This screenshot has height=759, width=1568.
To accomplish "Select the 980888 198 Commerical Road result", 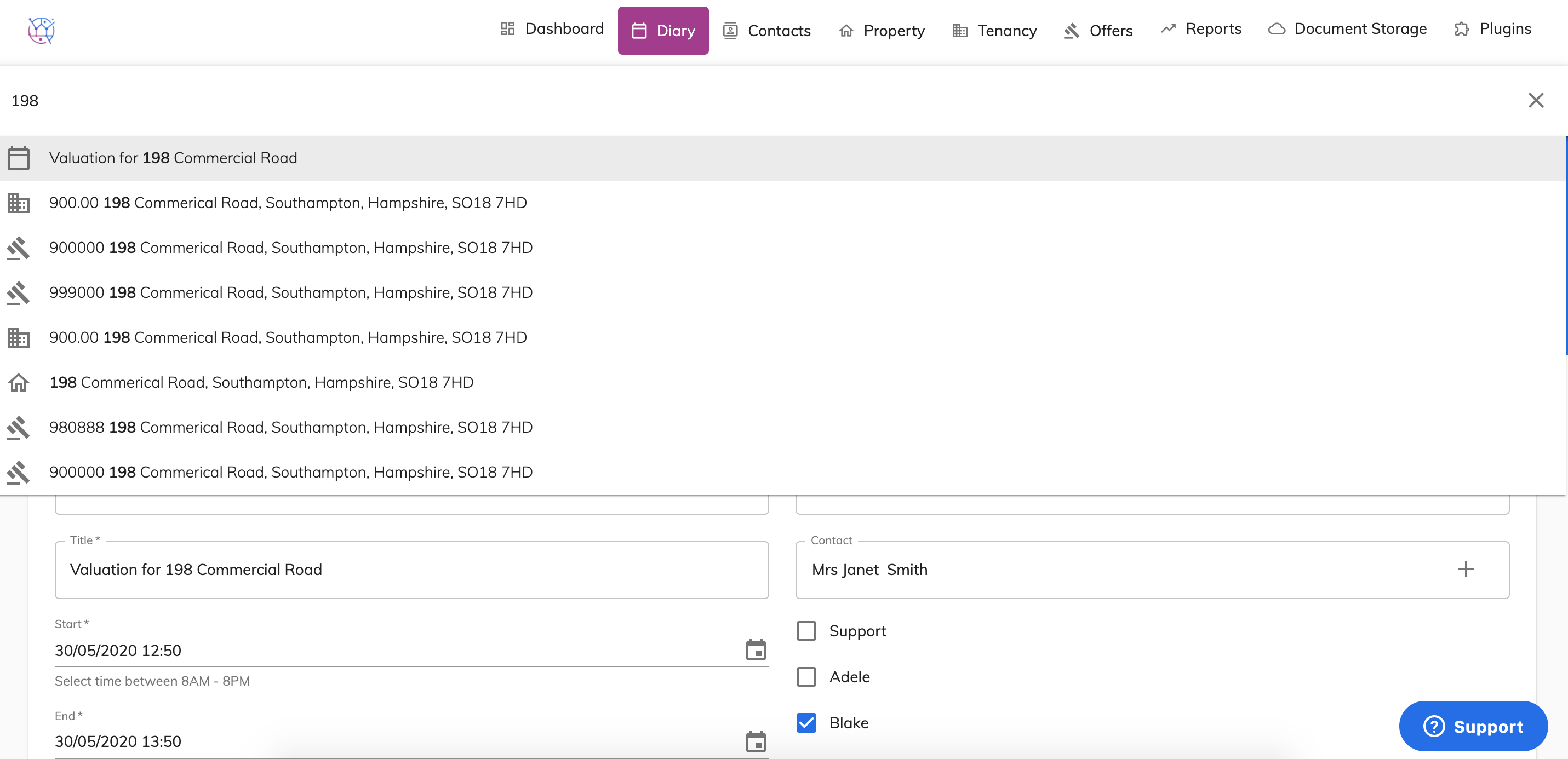I will [x=290, y=427].
